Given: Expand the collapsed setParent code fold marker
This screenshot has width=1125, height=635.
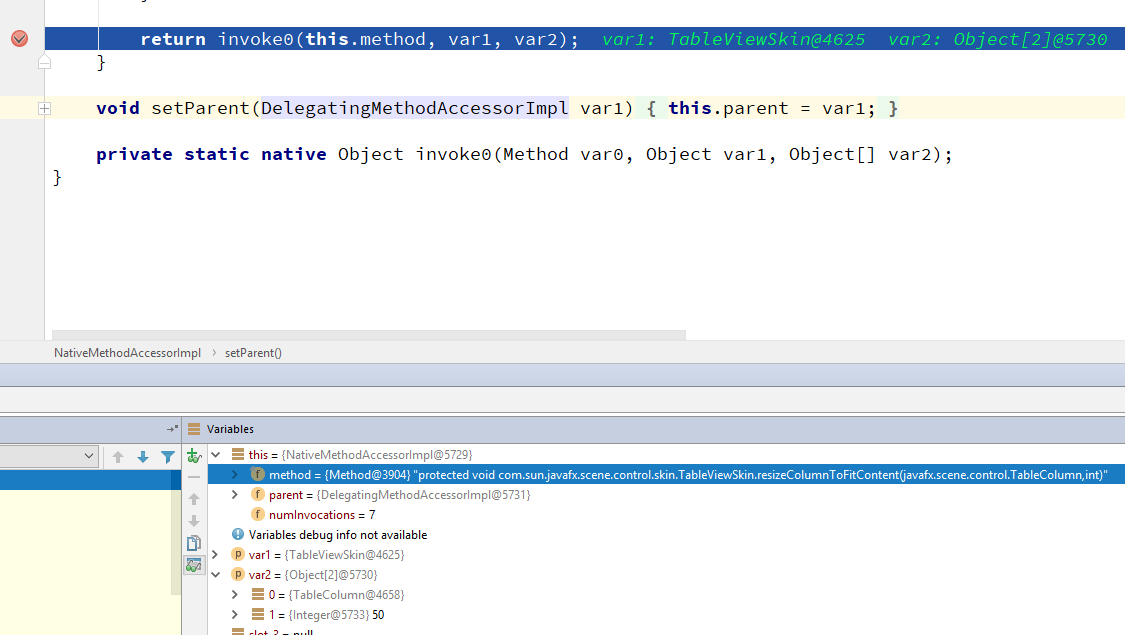Looking at the screenshot, I should [44, 107].
